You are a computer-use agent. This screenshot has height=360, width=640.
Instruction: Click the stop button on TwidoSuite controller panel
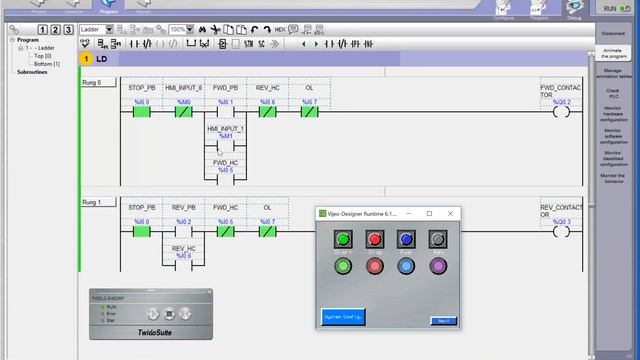point(169,314)
